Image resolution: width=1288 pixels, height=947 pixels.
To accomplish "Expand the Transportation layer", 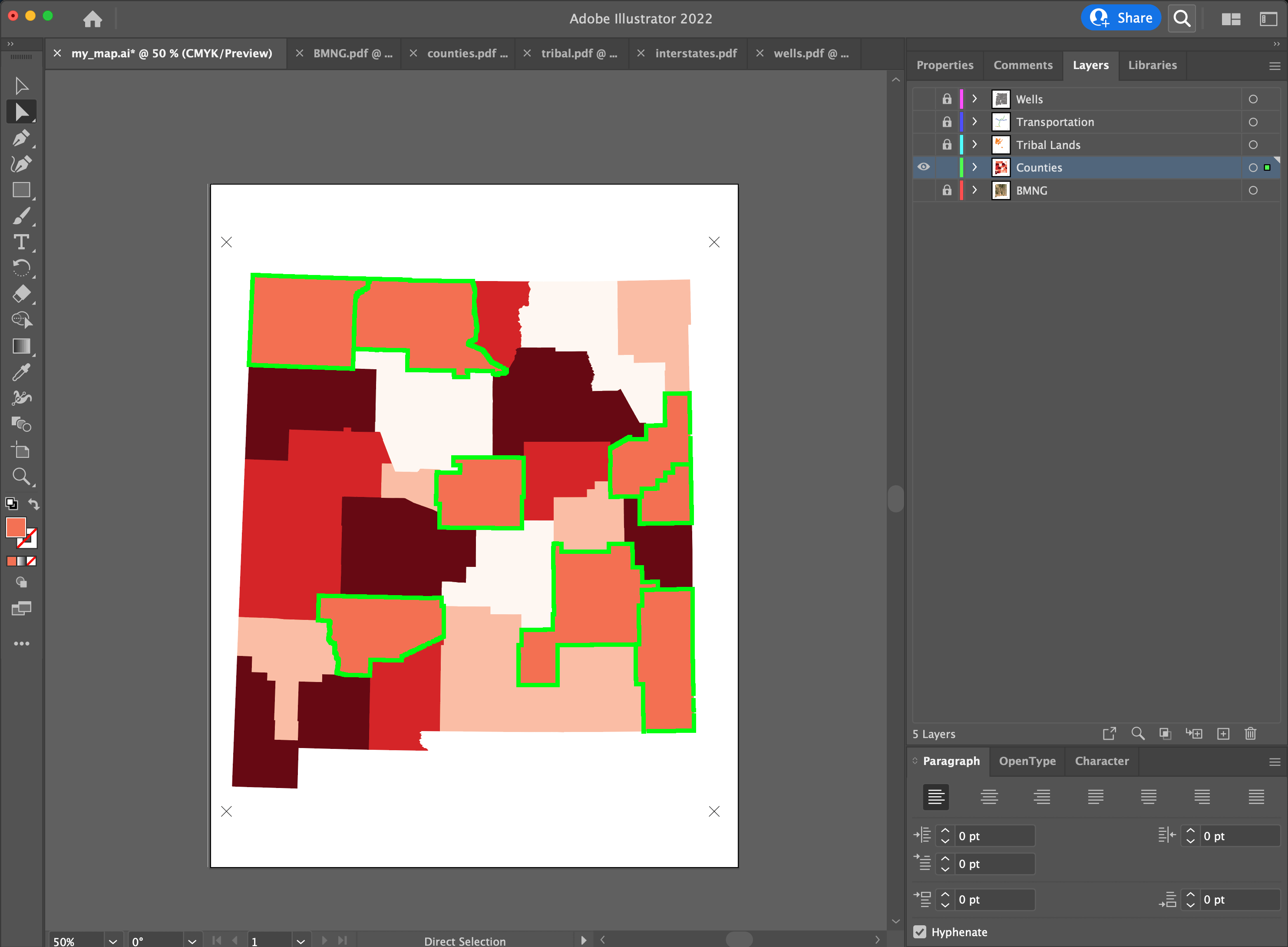I will click(x=974, y=122).
